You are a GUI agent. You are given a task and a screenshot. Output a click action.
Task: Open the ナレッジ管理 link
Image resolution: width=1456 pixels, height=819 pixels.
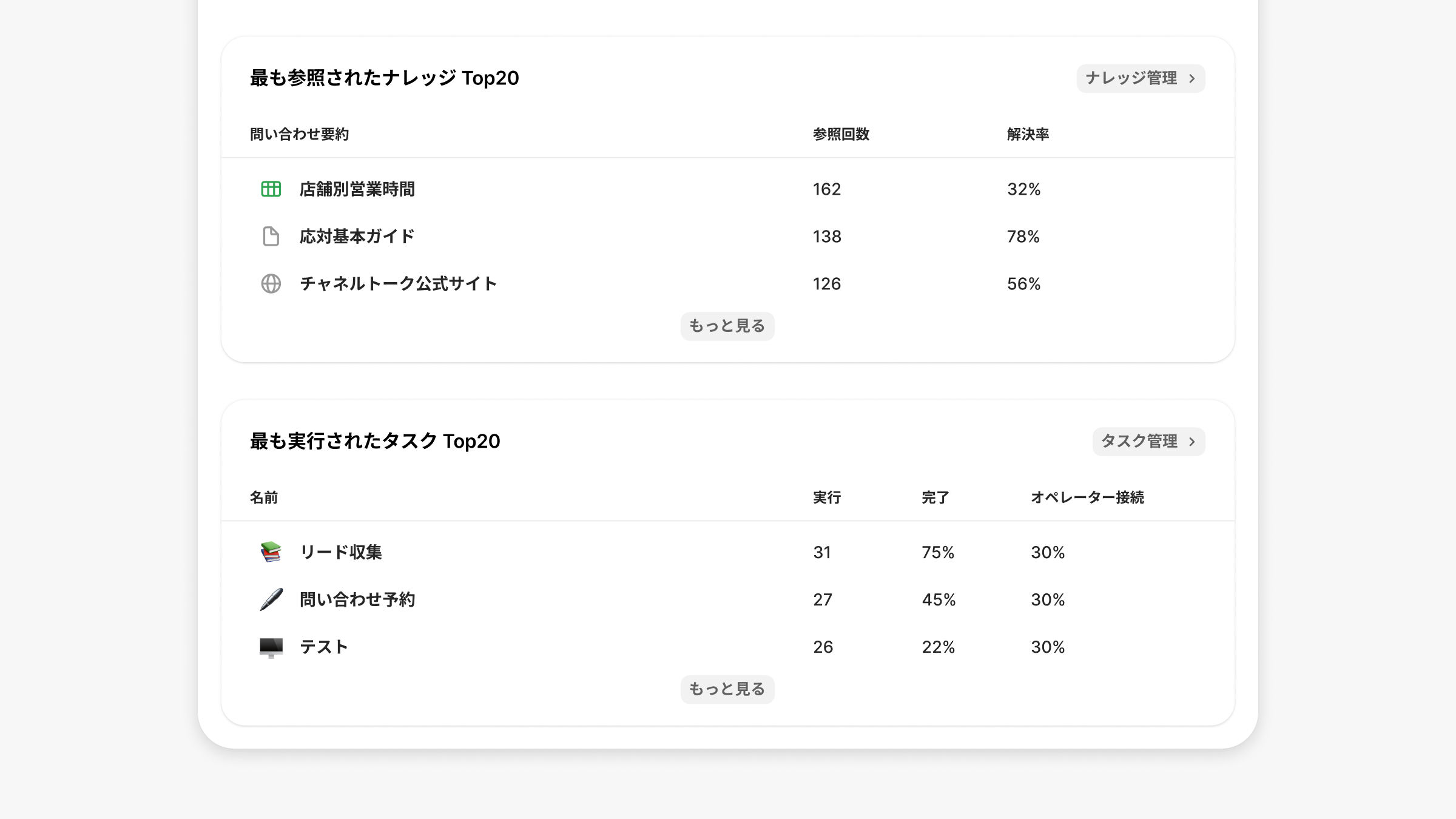1132,78
